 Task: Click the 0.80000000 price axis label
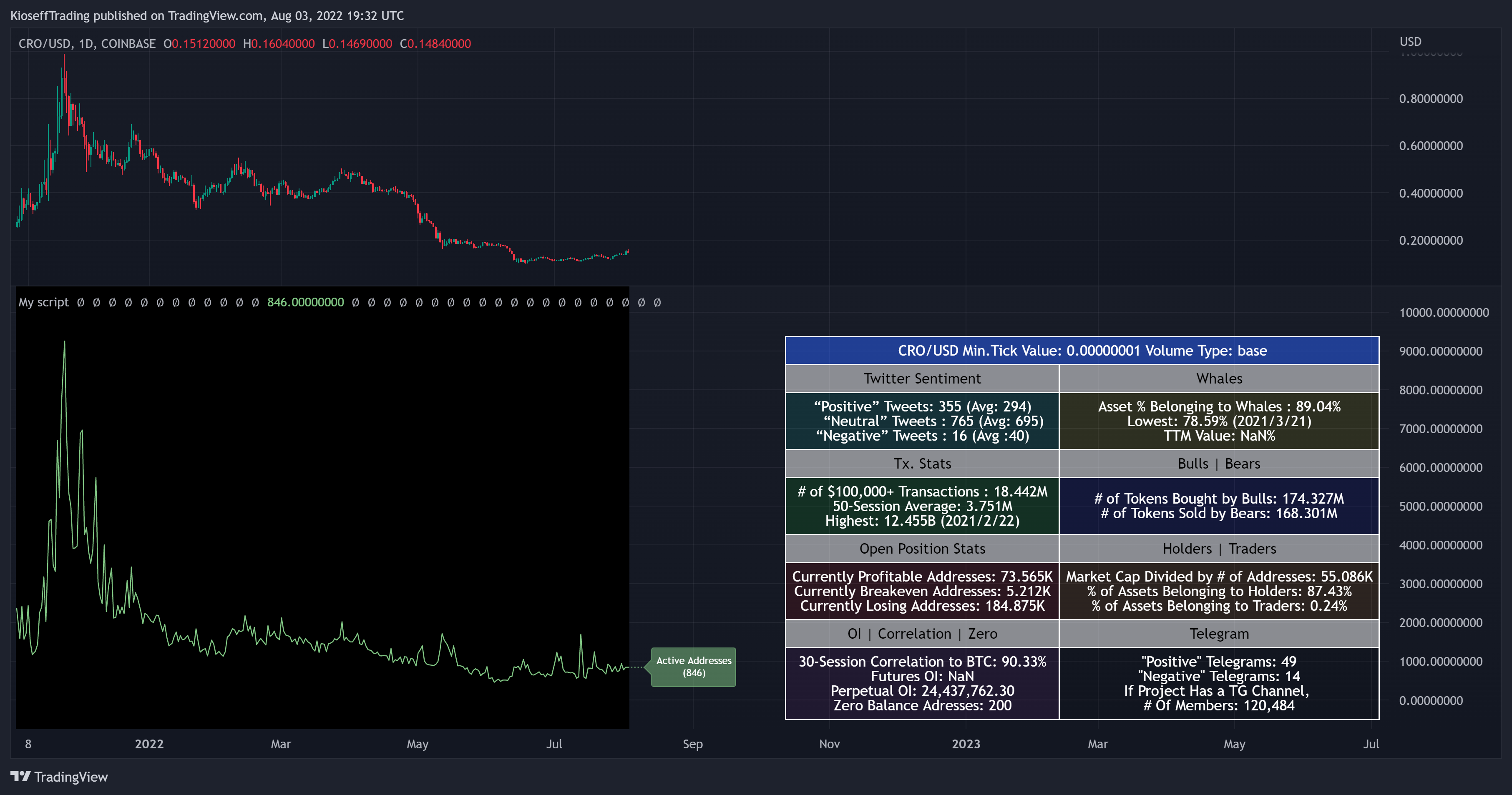click(x=1430, y=98)
